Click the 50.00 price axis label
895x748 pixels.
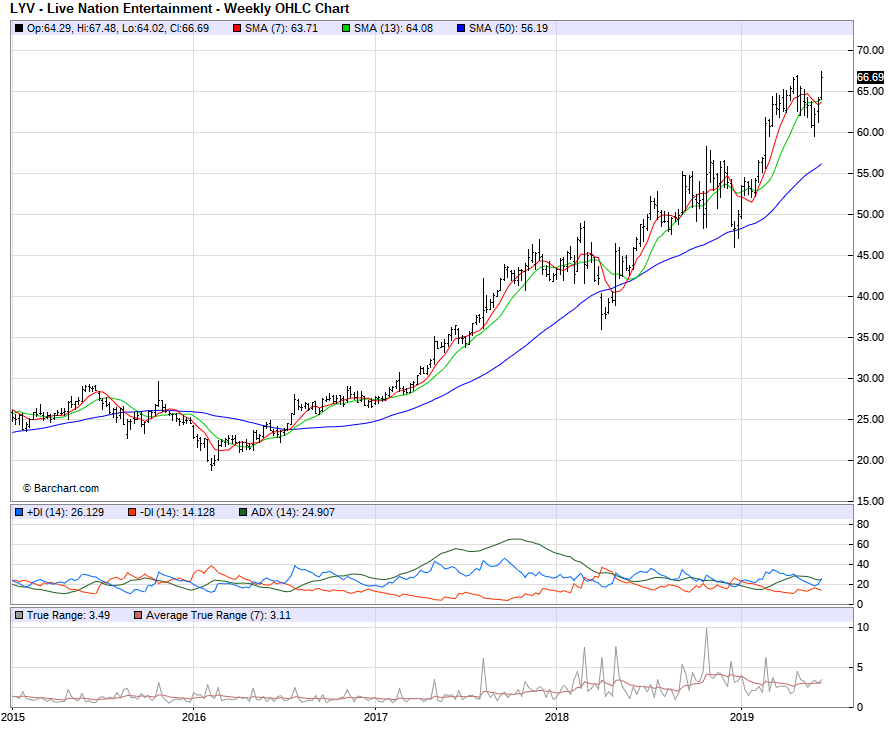[870, 214]
